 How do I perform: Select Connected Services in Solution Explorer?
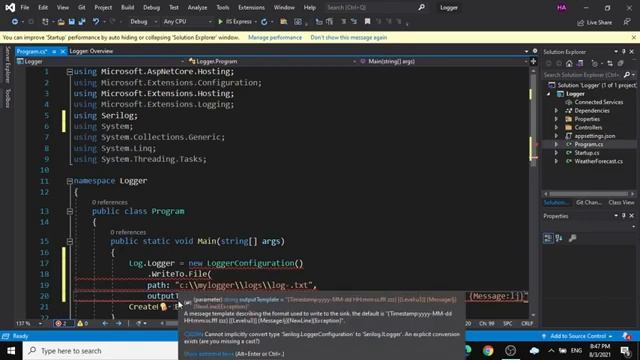[598, 102]
